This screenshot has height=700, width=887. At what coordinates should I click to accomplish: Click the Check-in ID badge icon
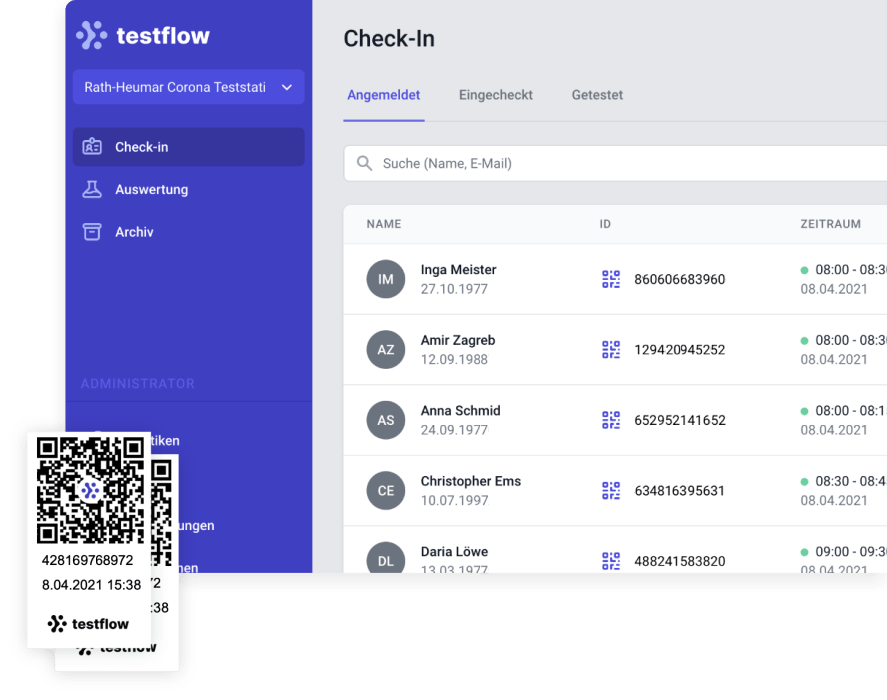pos(92,147)
